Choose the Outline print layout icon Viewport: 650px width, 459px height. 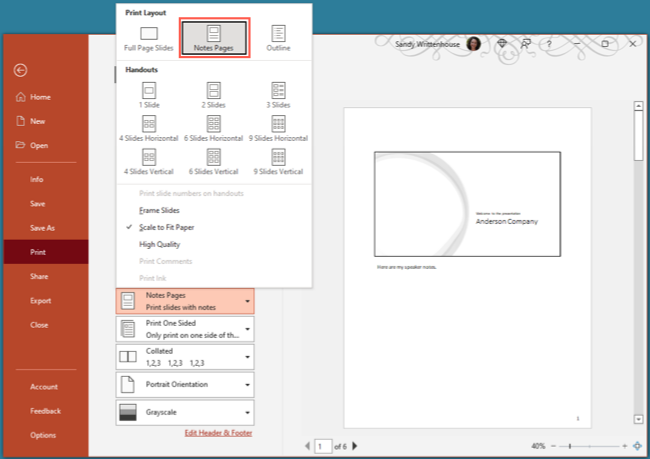(x=277, y=34)
